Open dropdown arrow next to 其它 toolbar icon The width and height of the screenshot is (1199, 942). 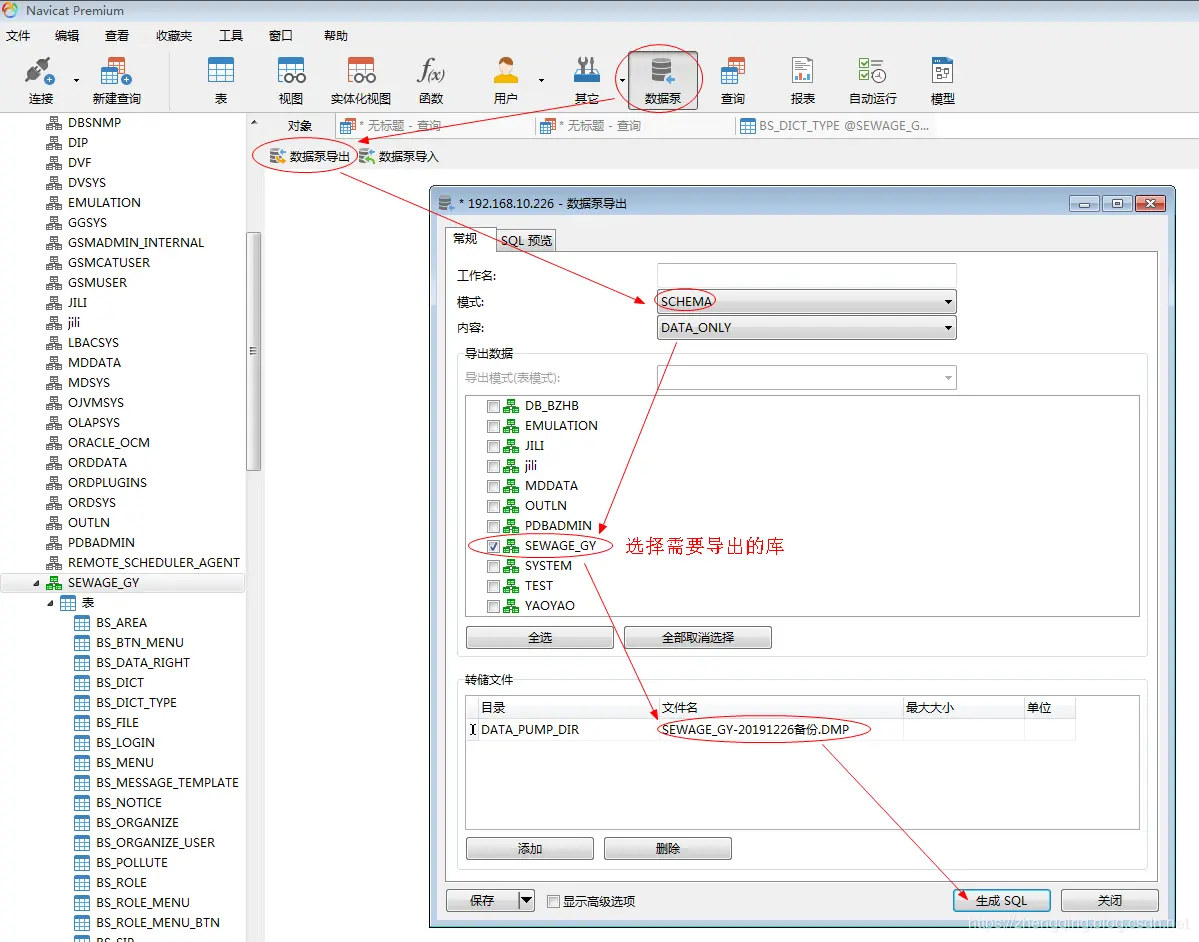[622, 80]
